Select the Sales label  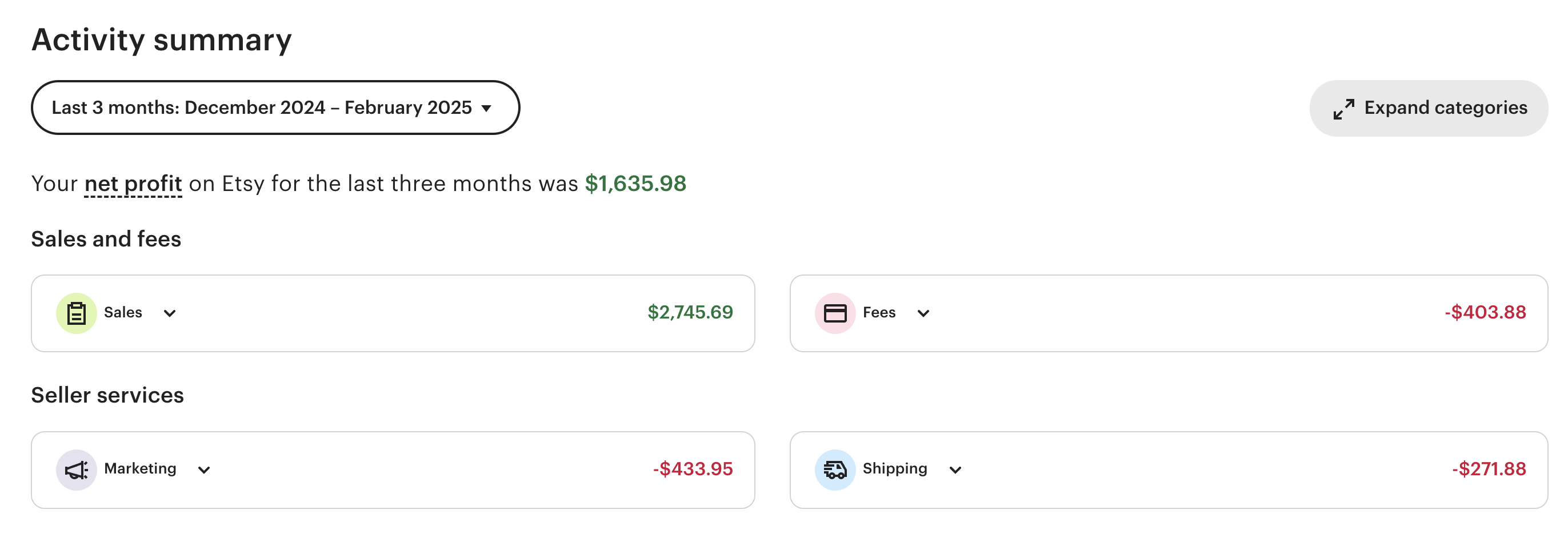(123, 313)
